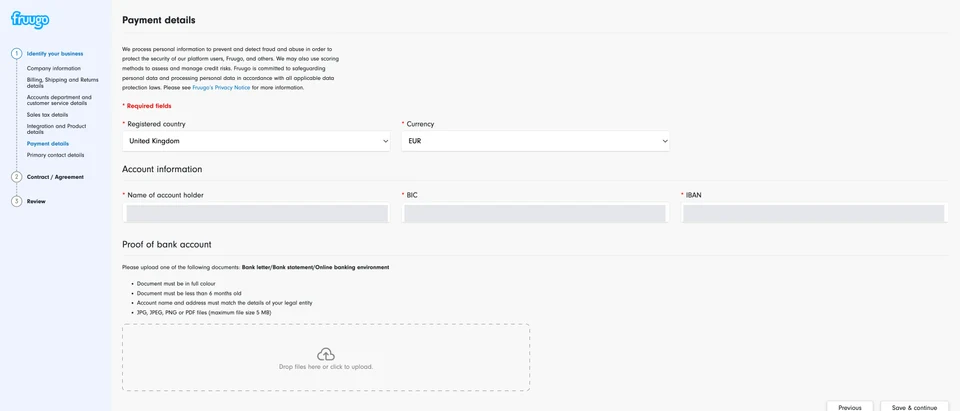
Task: Focus the BIC input field
Action: click(535, 213)
